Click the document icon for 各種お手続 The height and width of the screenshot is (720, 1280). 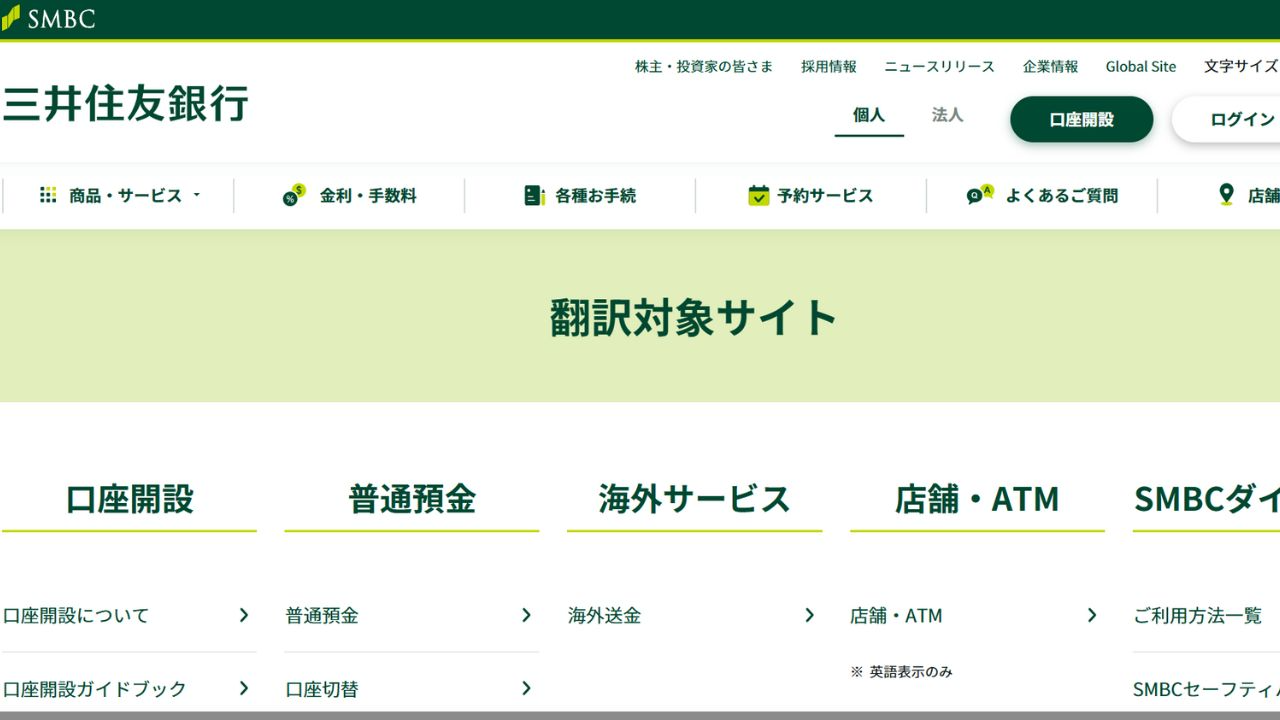click(x=534, y=195)
